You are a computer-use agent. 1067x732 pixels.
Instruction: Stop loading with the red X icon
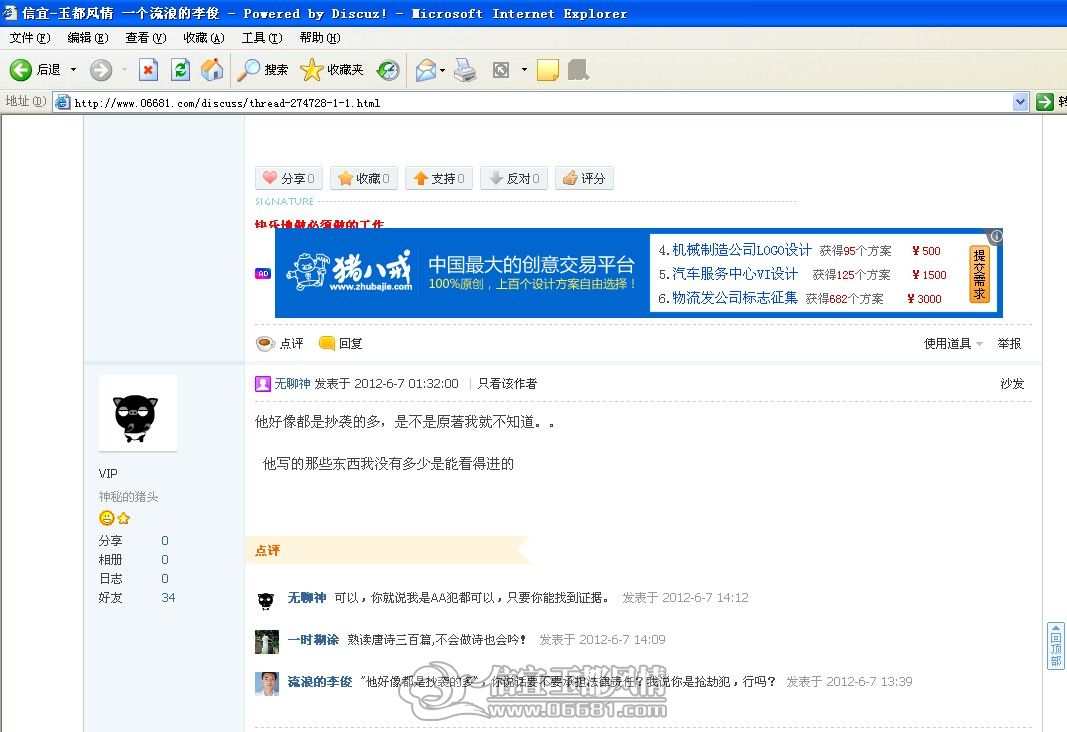pyautogui.click(x=148, y=69)
